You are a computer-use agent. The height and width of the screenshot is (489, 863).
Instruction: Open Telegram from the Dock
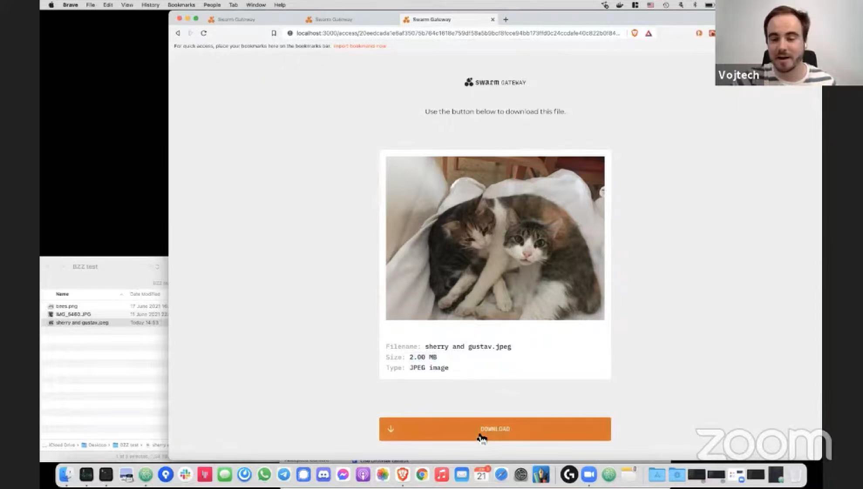tap(284, 474)
